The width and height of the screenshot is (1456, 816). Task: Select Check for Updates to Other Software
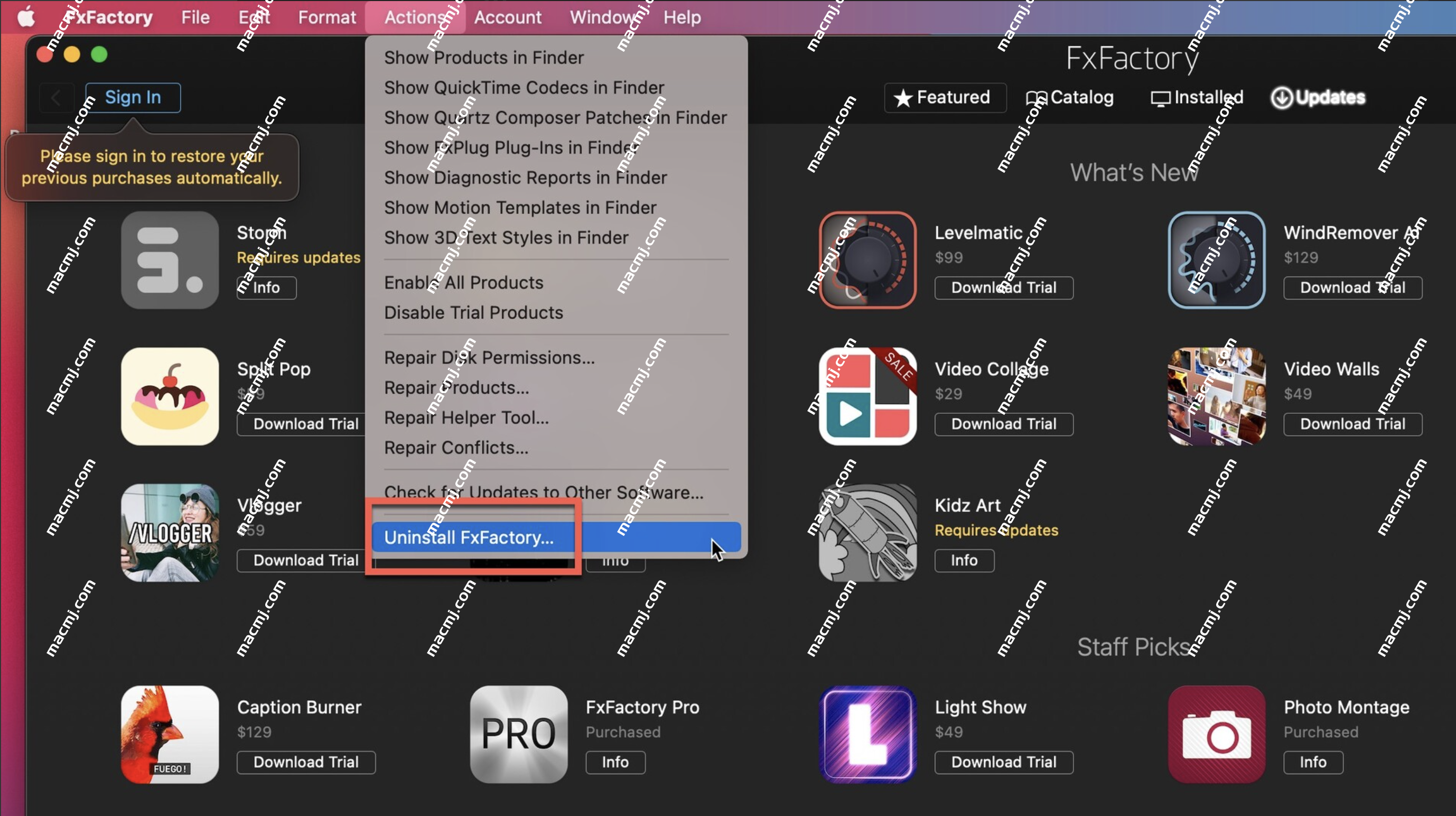tap(544, 492)
